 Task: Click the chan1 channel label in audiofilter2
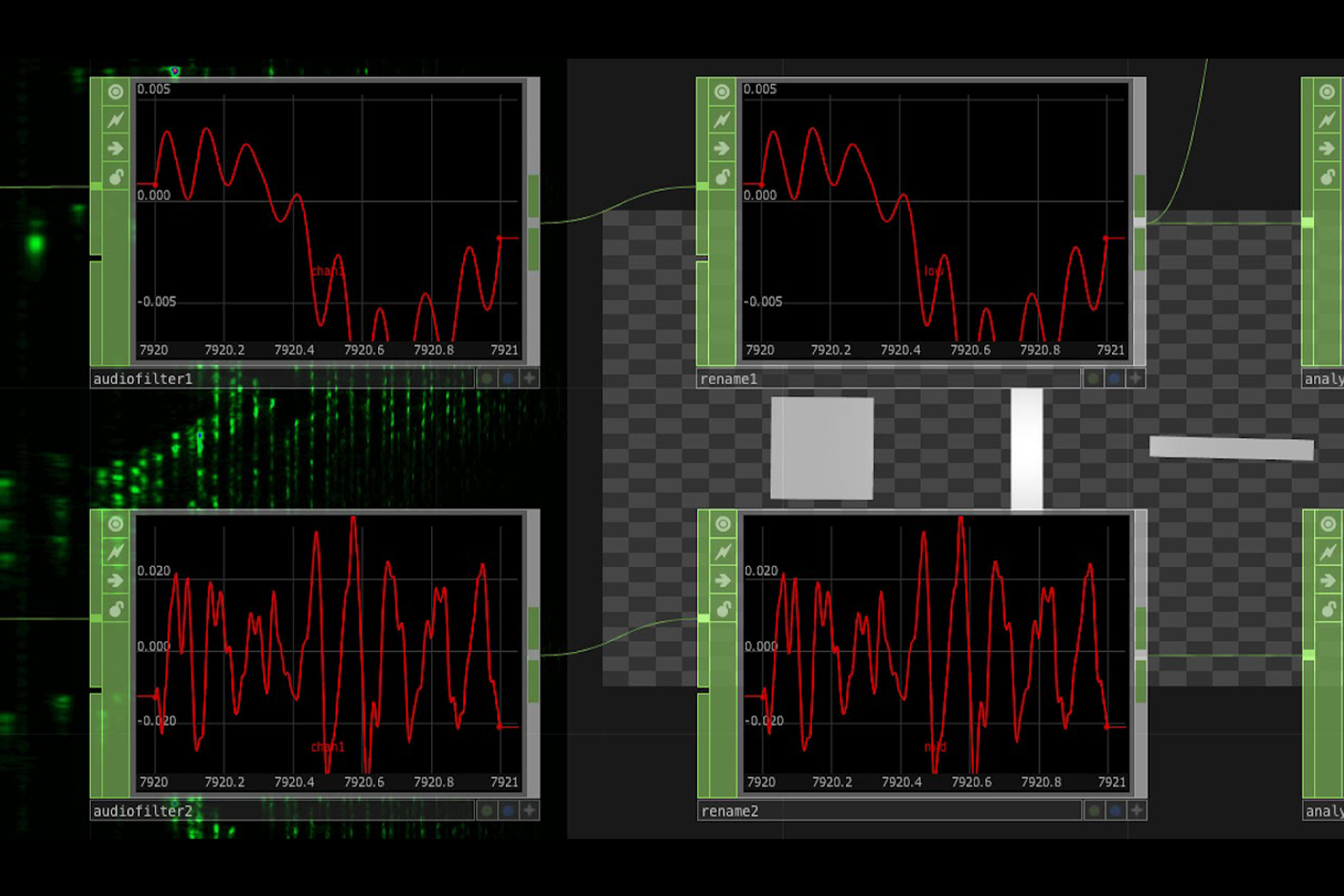[327, 747]
